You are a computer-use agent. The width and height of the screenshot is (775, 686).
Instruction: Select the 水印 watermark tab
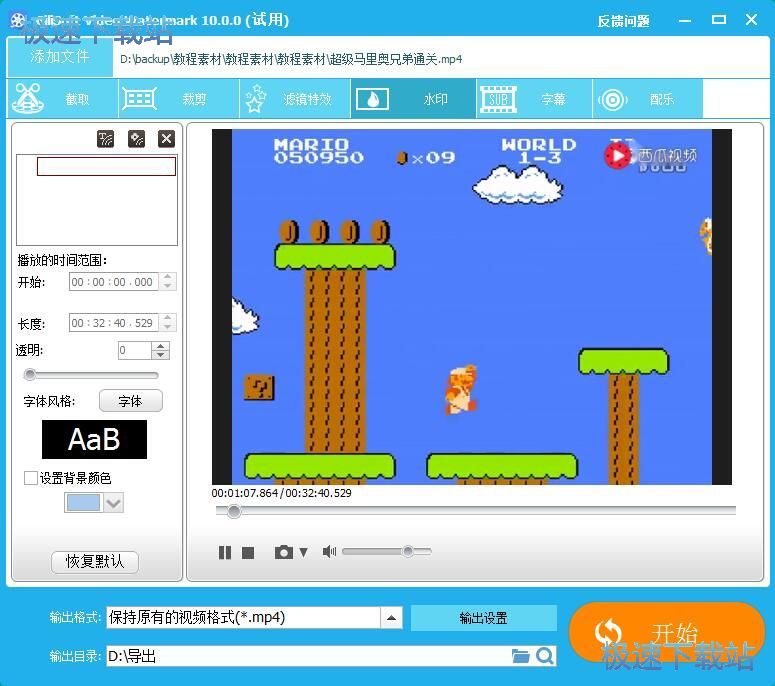(413, 99)
